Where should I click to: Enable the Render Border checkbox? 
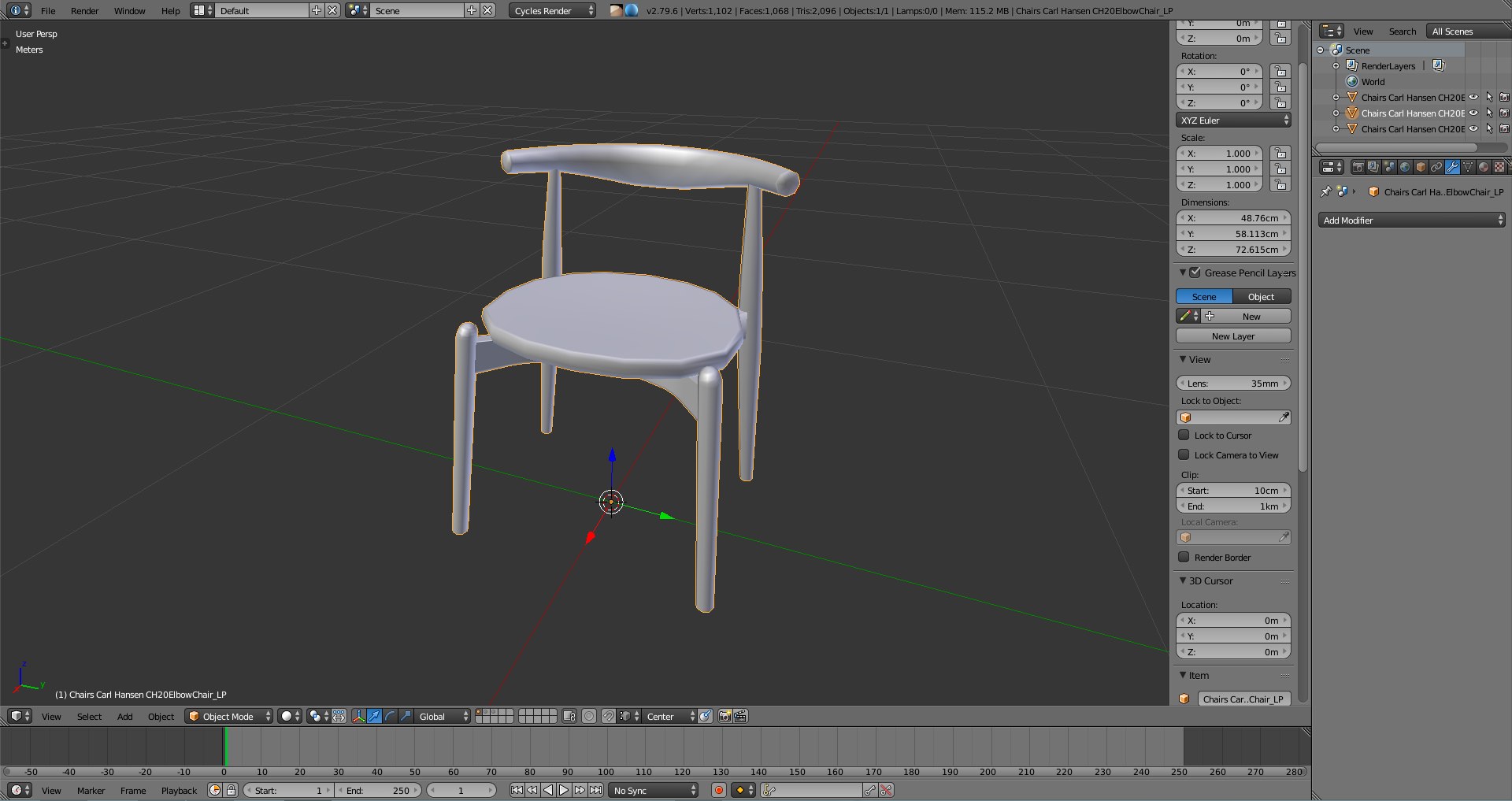tap(1184, 557)
